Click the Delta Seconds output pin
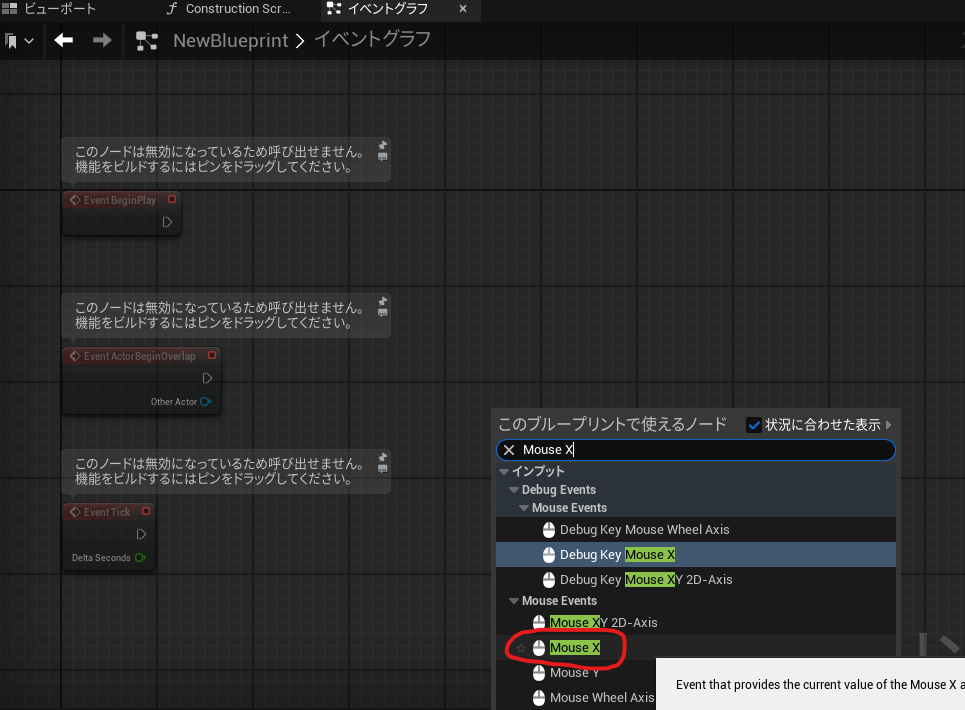This screenshot has width=965, height=710. click(x=141, y=558)
